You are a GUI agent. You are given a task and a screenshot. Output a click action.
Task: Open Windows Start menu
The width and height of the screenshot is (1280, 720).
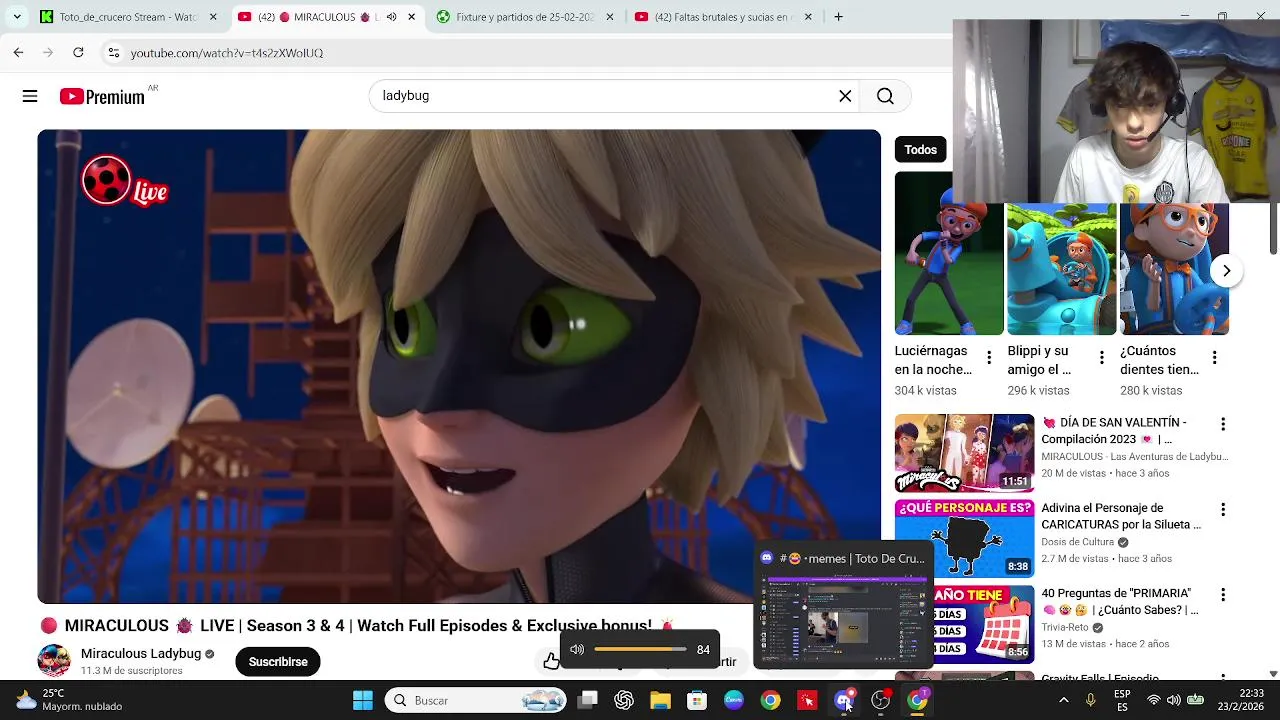click(363, 700)
